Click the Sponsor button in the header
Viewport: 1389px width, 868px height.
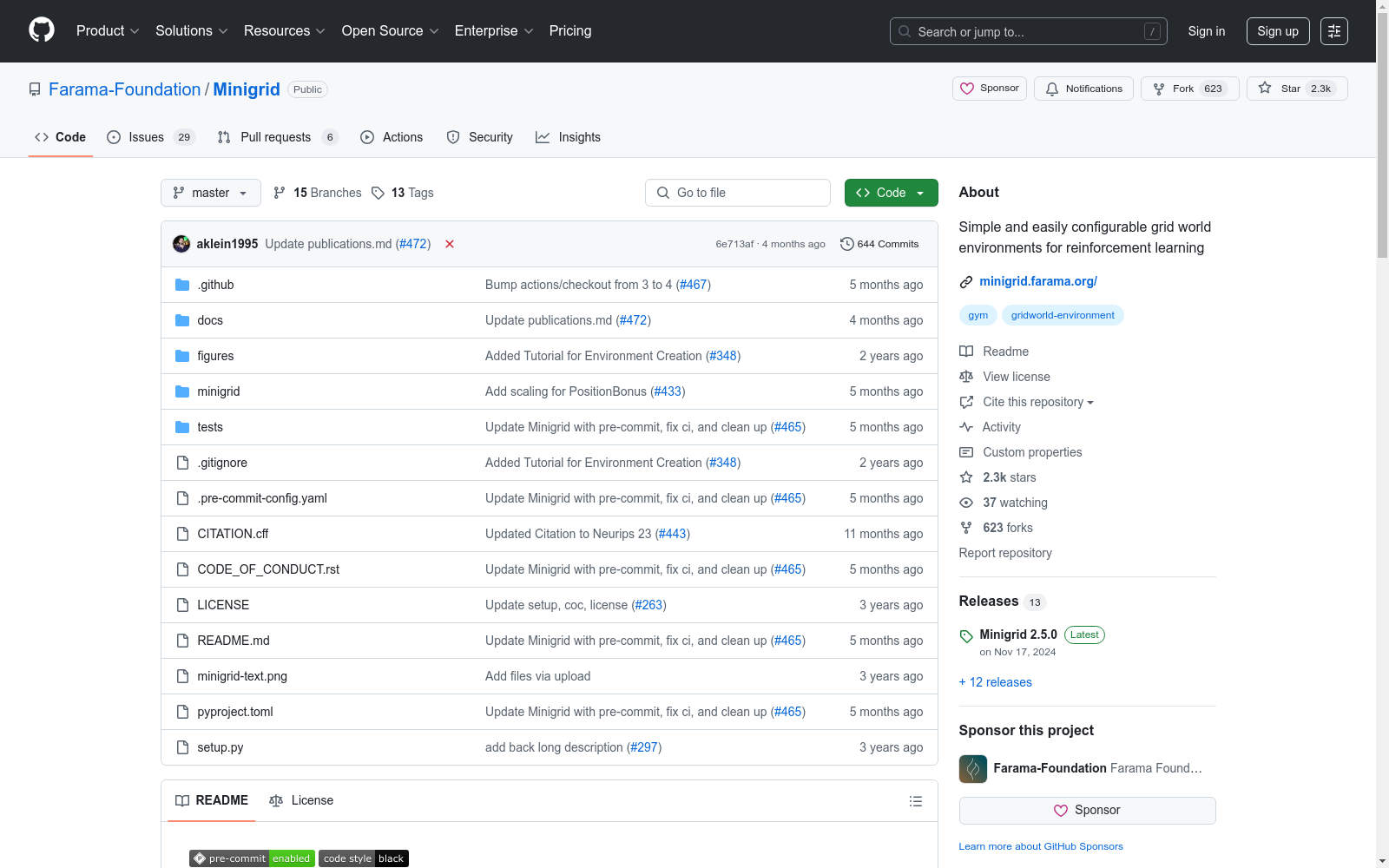tap(990, 89)
